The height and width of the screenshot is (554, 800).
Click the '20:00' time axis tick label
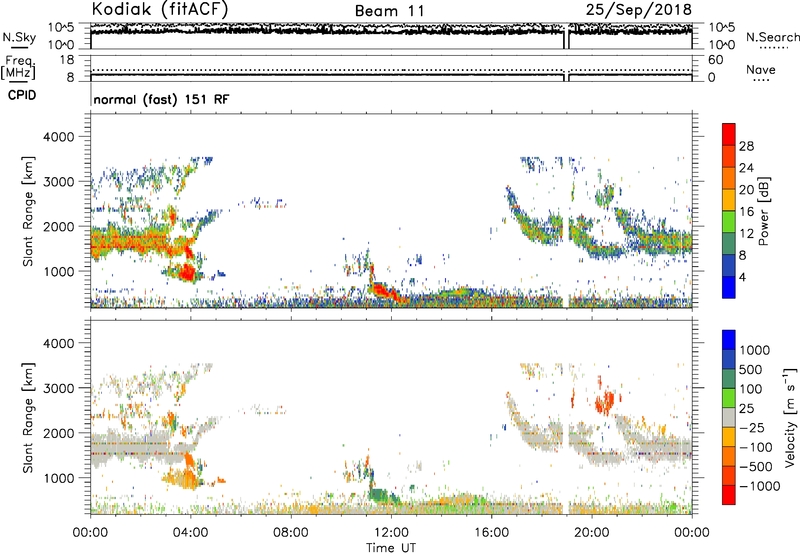[592, 533]
